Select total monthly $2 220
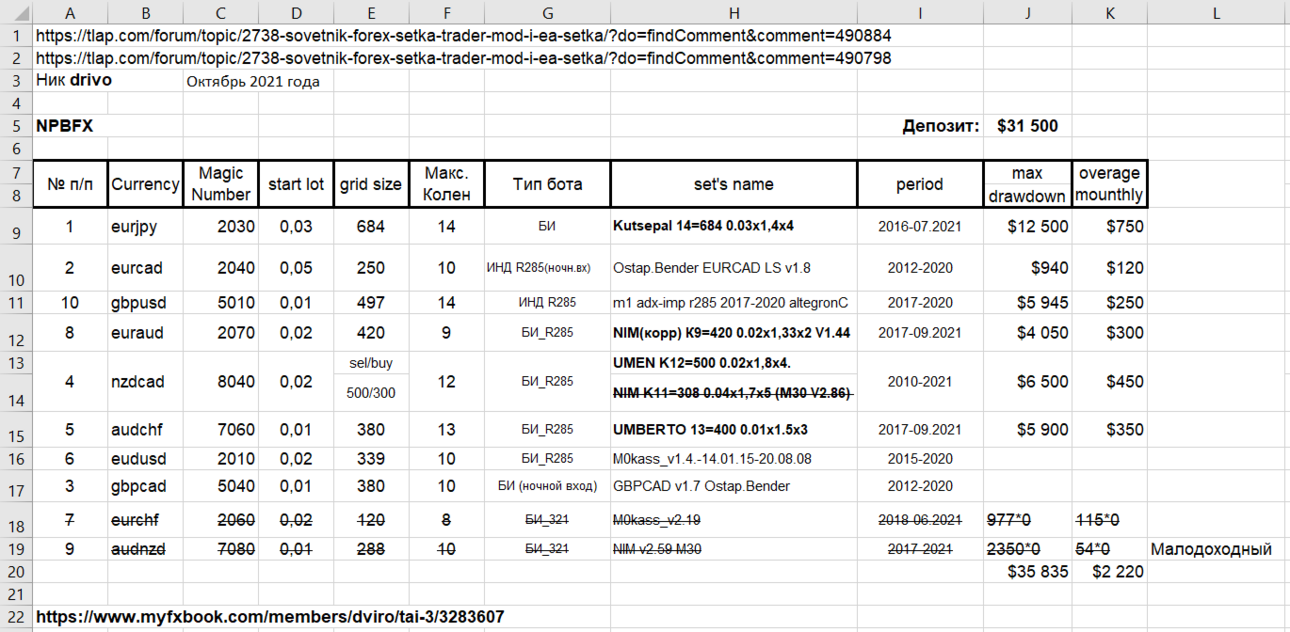 [1109, 572]
